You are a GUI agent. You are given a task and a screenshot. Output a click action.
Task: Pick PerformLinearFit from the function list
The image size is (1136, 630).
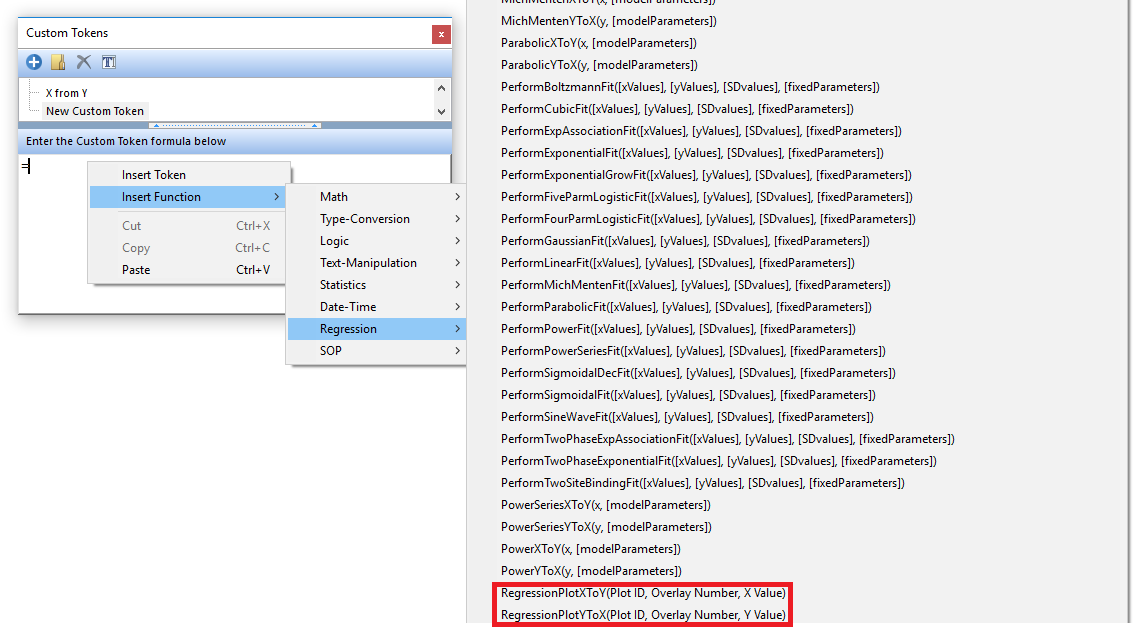point(677,263)
